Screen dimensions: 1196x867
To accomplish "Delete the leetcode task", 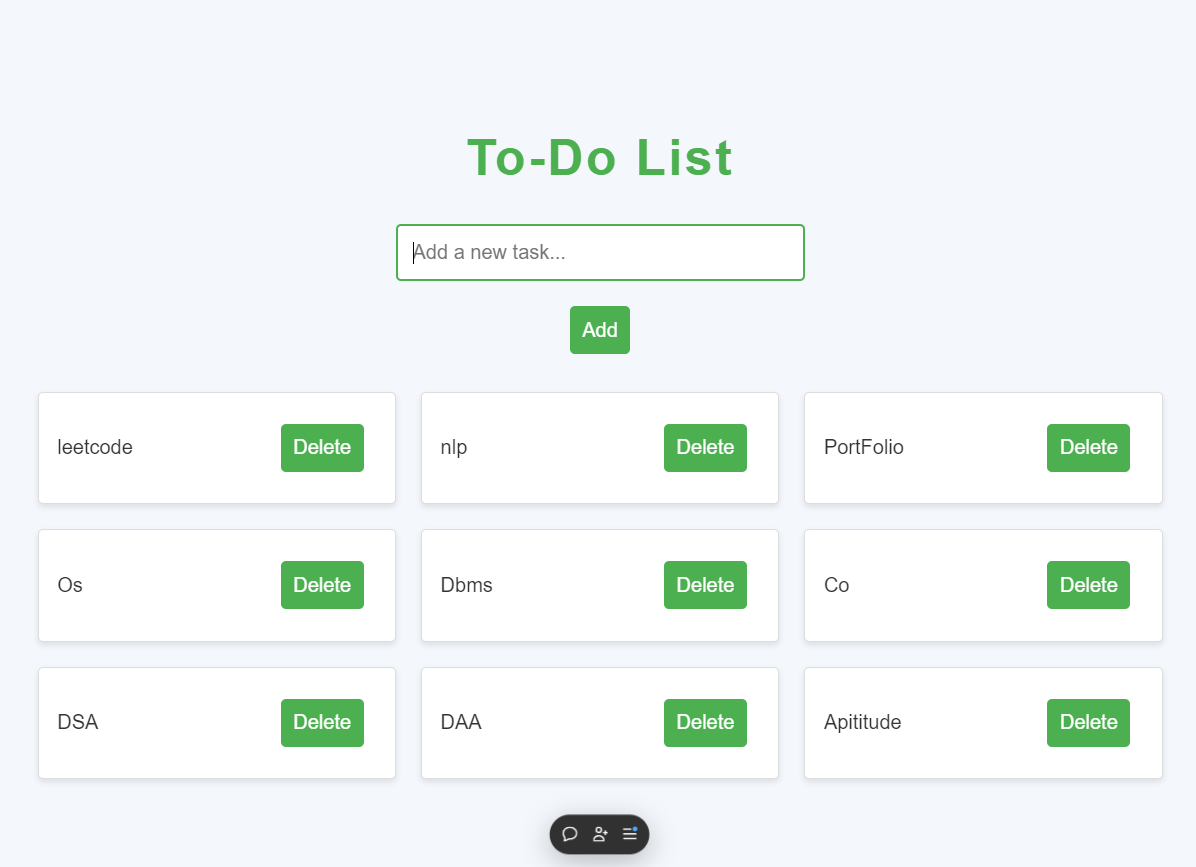I will (x=322, y=448).
